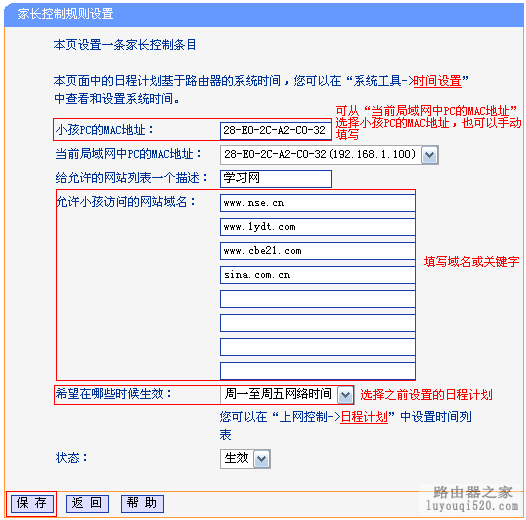Click the fifth (first empty) domain field
The image size is (526, 520).
coord(317,299)
